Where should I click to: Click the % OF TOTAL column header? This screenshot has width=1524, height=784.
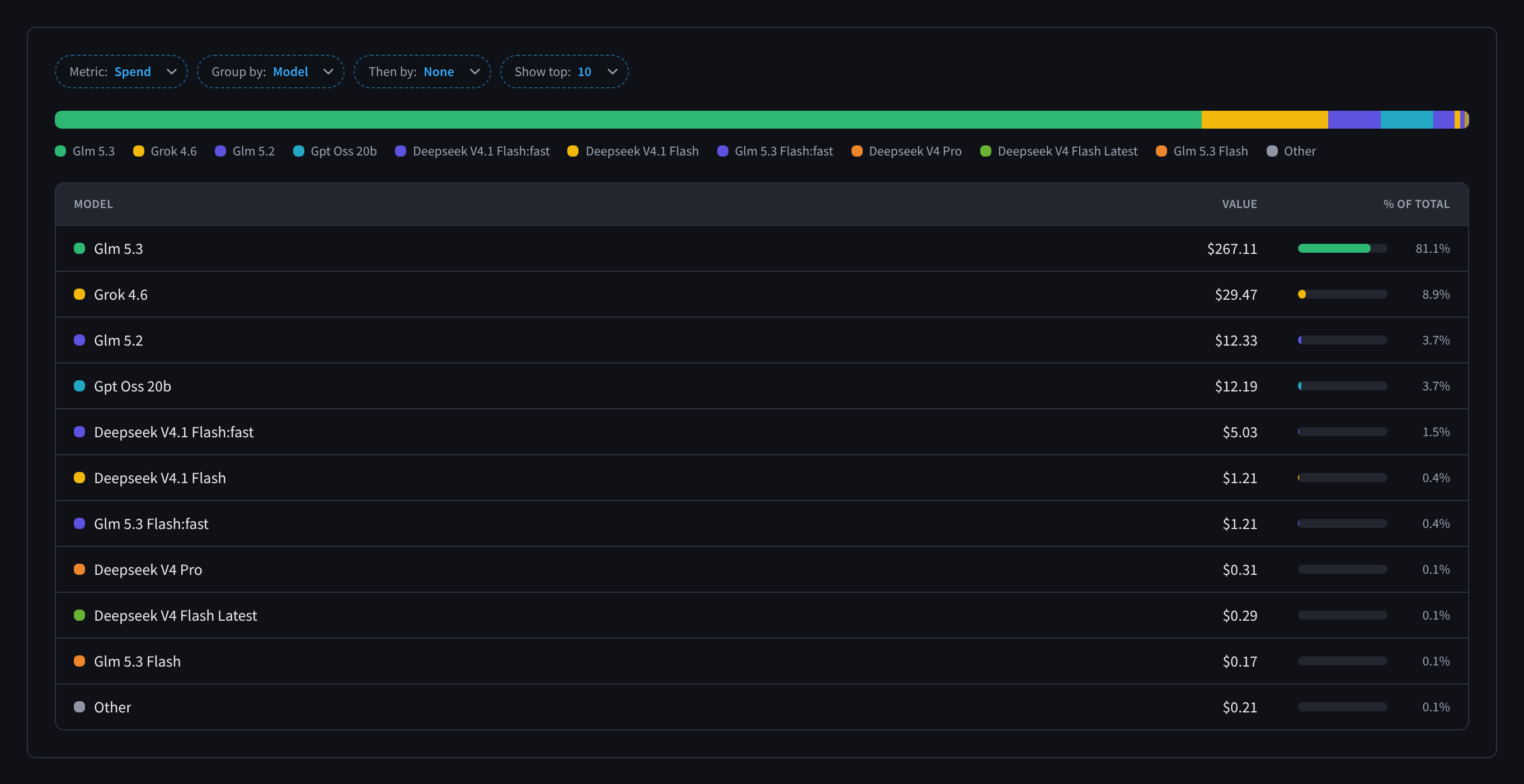tap(1417, 204)
